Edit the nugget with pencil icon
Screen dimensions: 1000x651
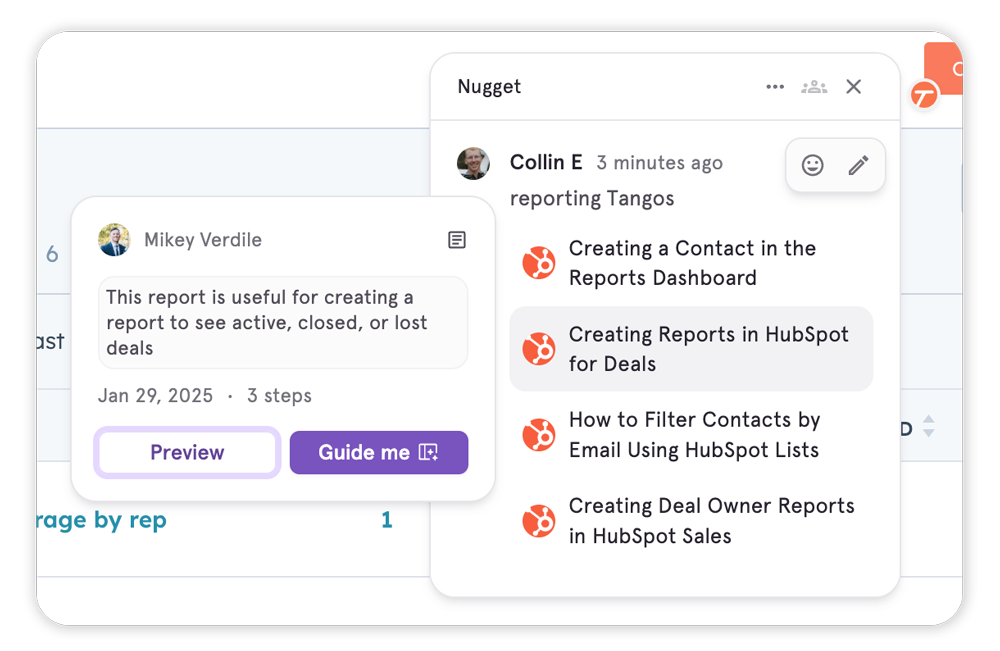(x=858, y=166)
